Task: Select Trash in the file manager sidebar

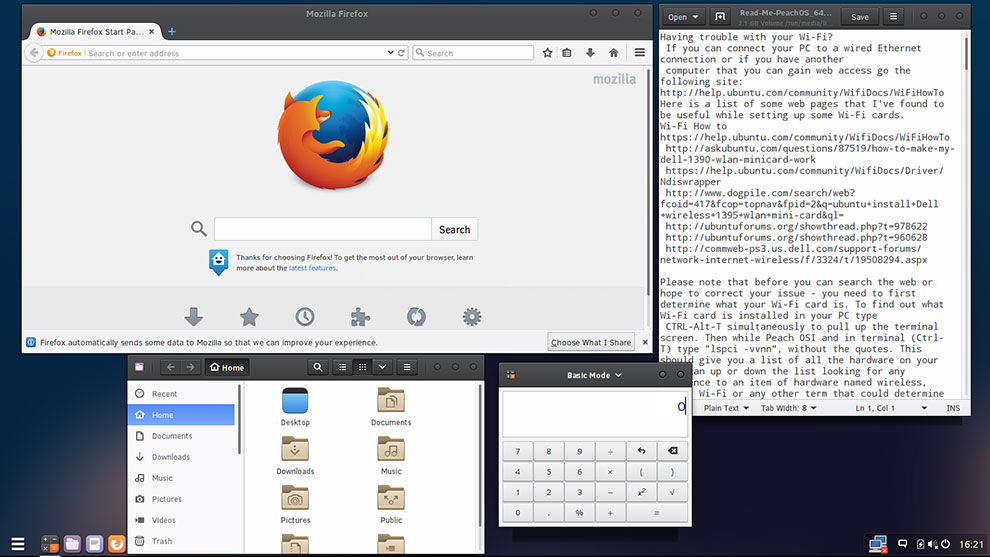Action: (x=182, y=541)
